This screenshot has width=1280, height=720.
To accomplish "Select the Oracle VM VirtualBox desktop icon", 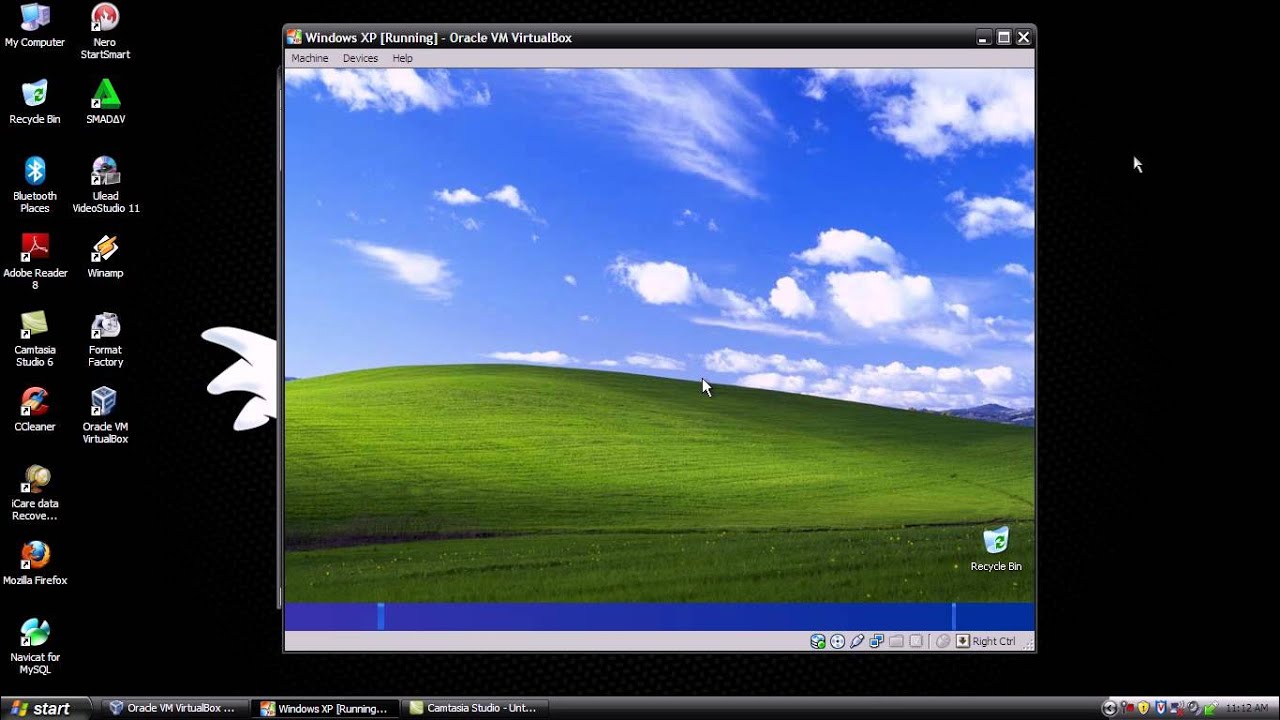I will (x=105, y=416).
